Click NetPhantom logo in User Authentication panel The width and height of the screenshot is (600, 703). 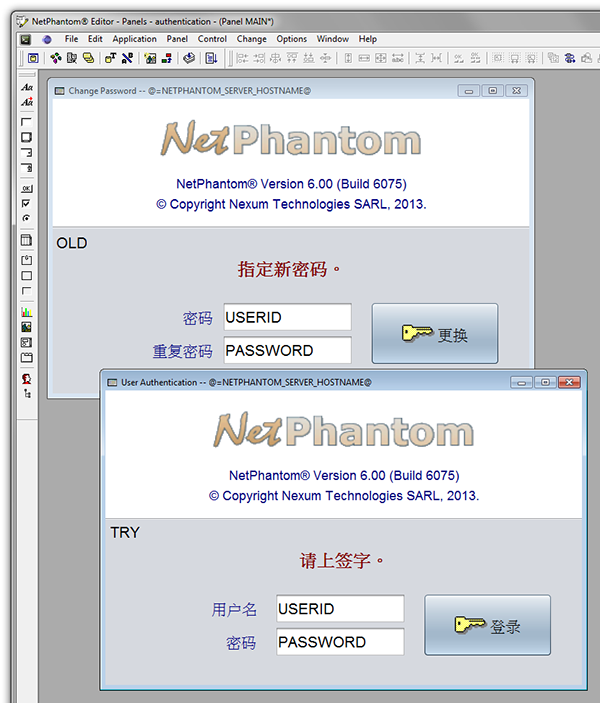click(x=343, y=430)
